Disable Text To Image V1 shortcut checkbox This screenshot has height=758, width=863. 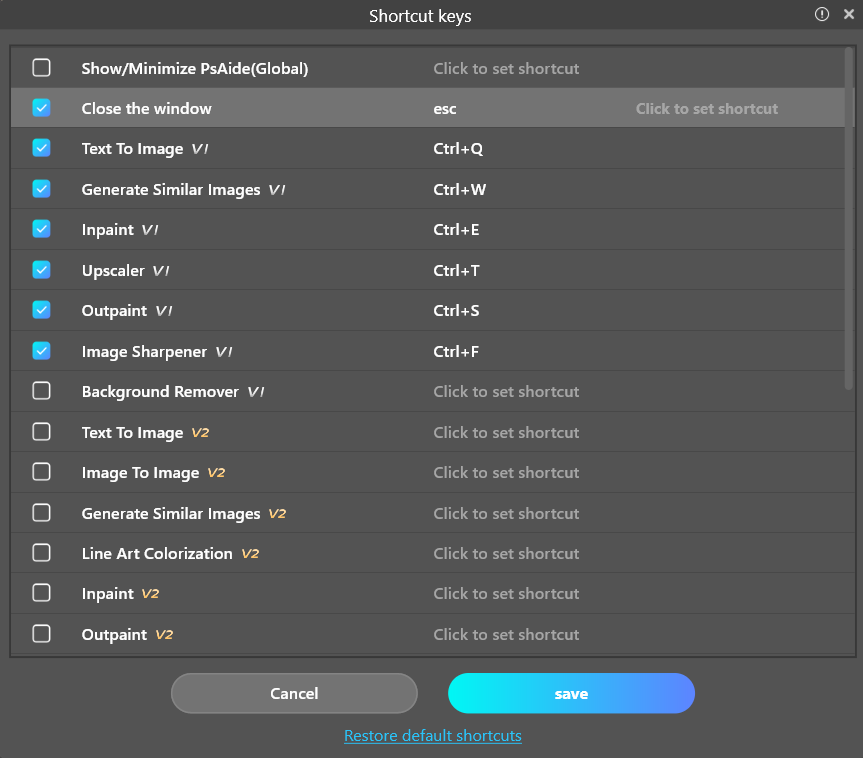pyautogui.click(x=41, y=148)
